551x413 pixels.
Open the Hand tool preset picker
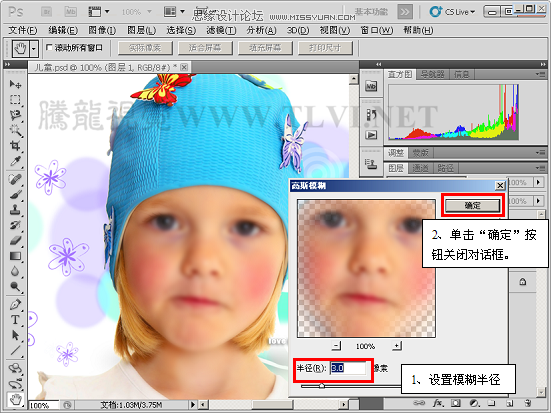pos(34,49)
